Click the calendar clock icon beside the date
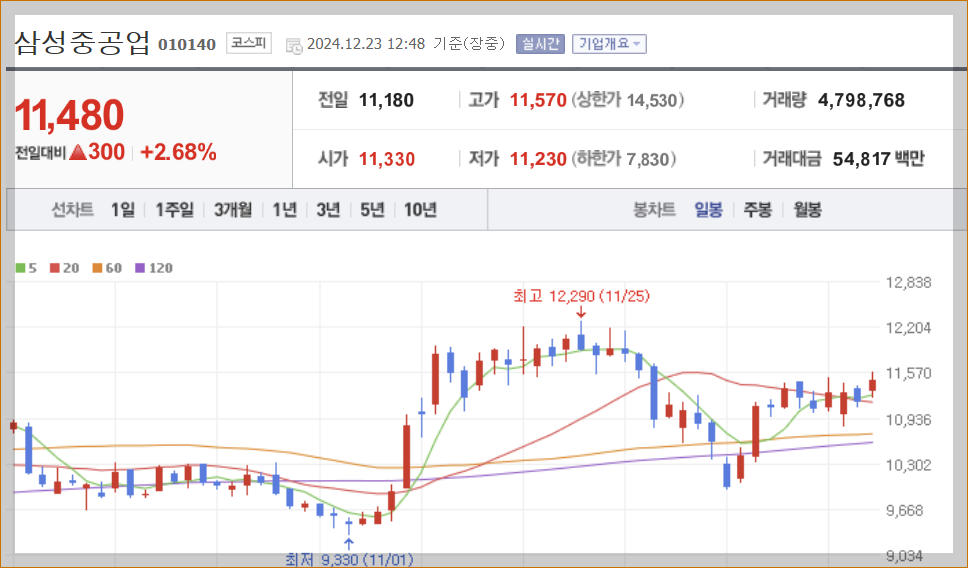The width and height of the screenshot is (968, 568). 294,46
